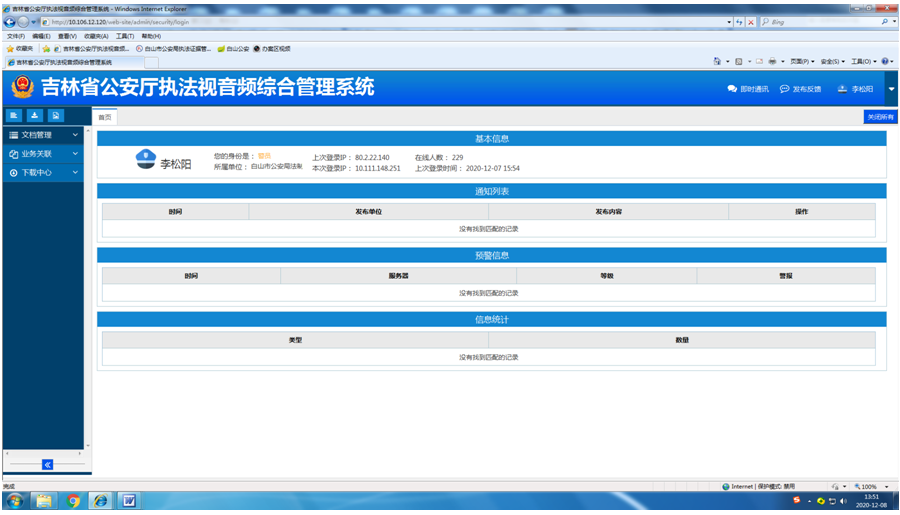Image resolution: width=900 pixels, height=515 pixels.
Task: Open Chrome from the taskbar
Action: point(73,501)
